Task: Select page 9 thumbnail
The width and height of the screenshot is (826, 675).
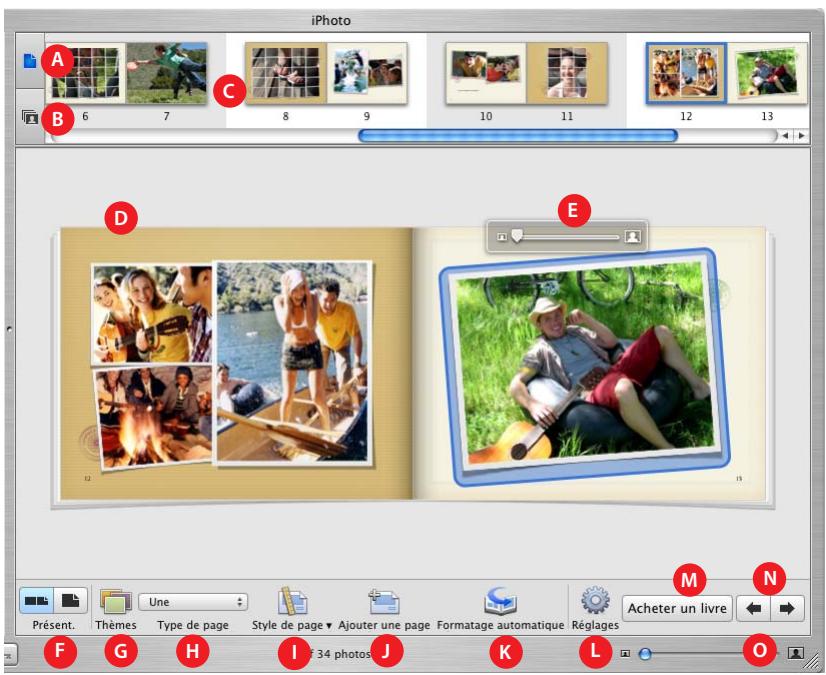Action: pyautogui.click(x=367, y=73)
